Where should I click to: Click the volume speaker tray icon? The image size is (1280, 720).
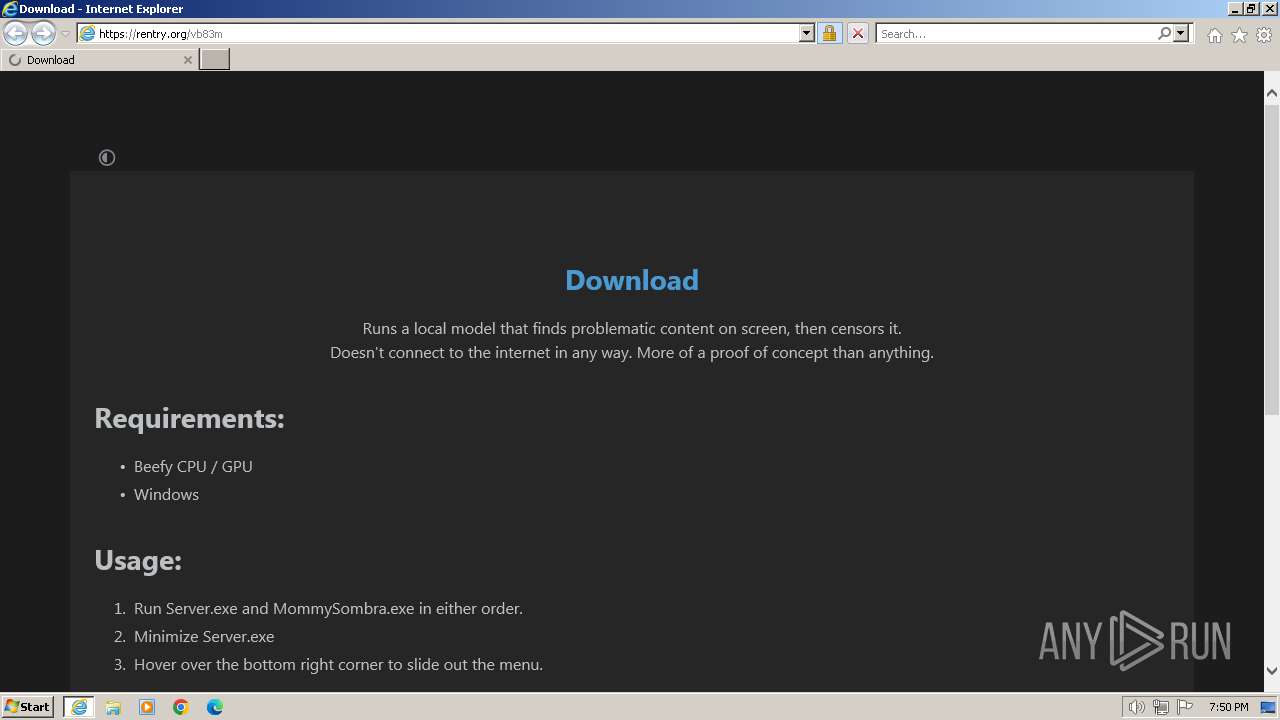1137,707
